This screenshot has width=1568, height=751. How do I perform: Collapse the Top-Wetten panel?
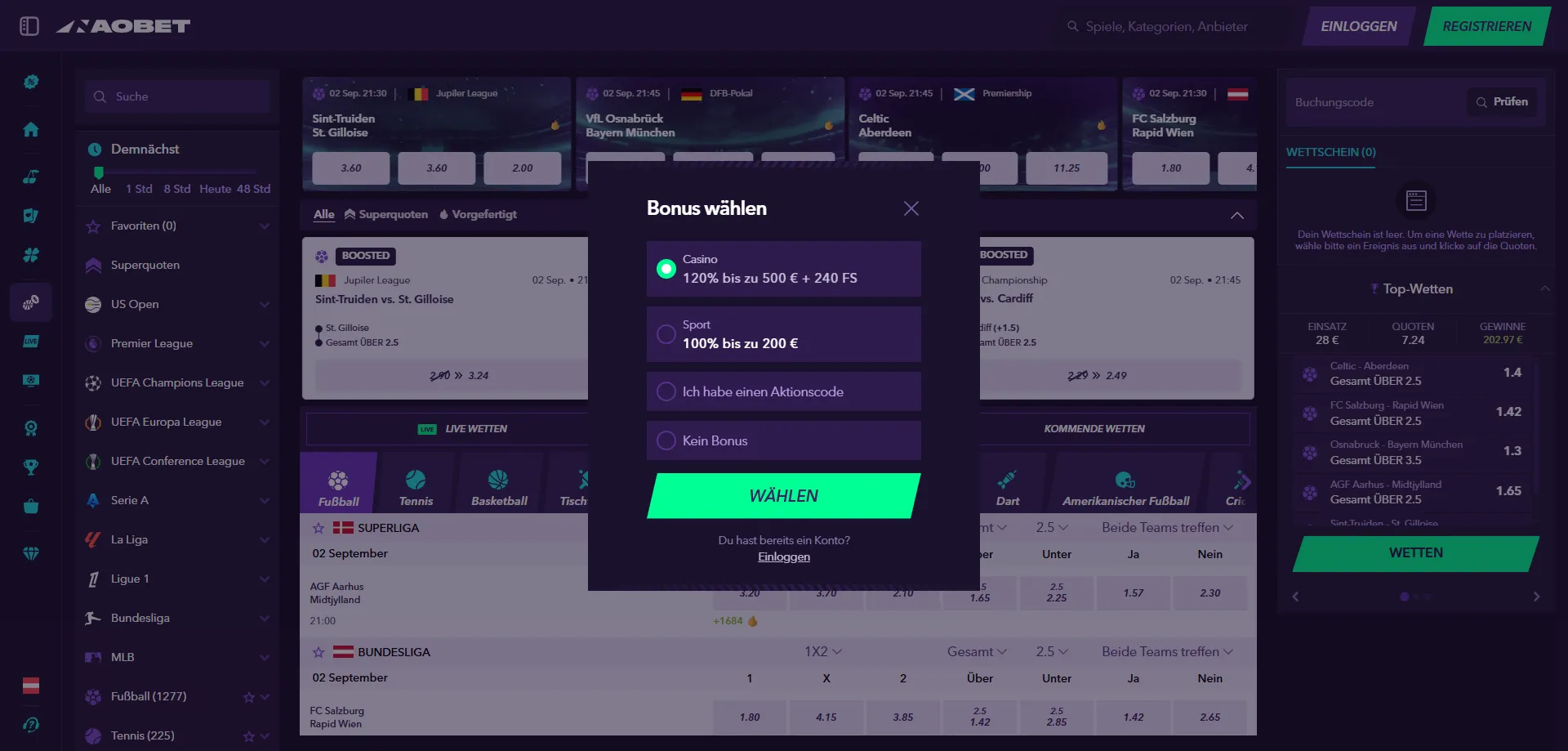[x=1544, y=288]
